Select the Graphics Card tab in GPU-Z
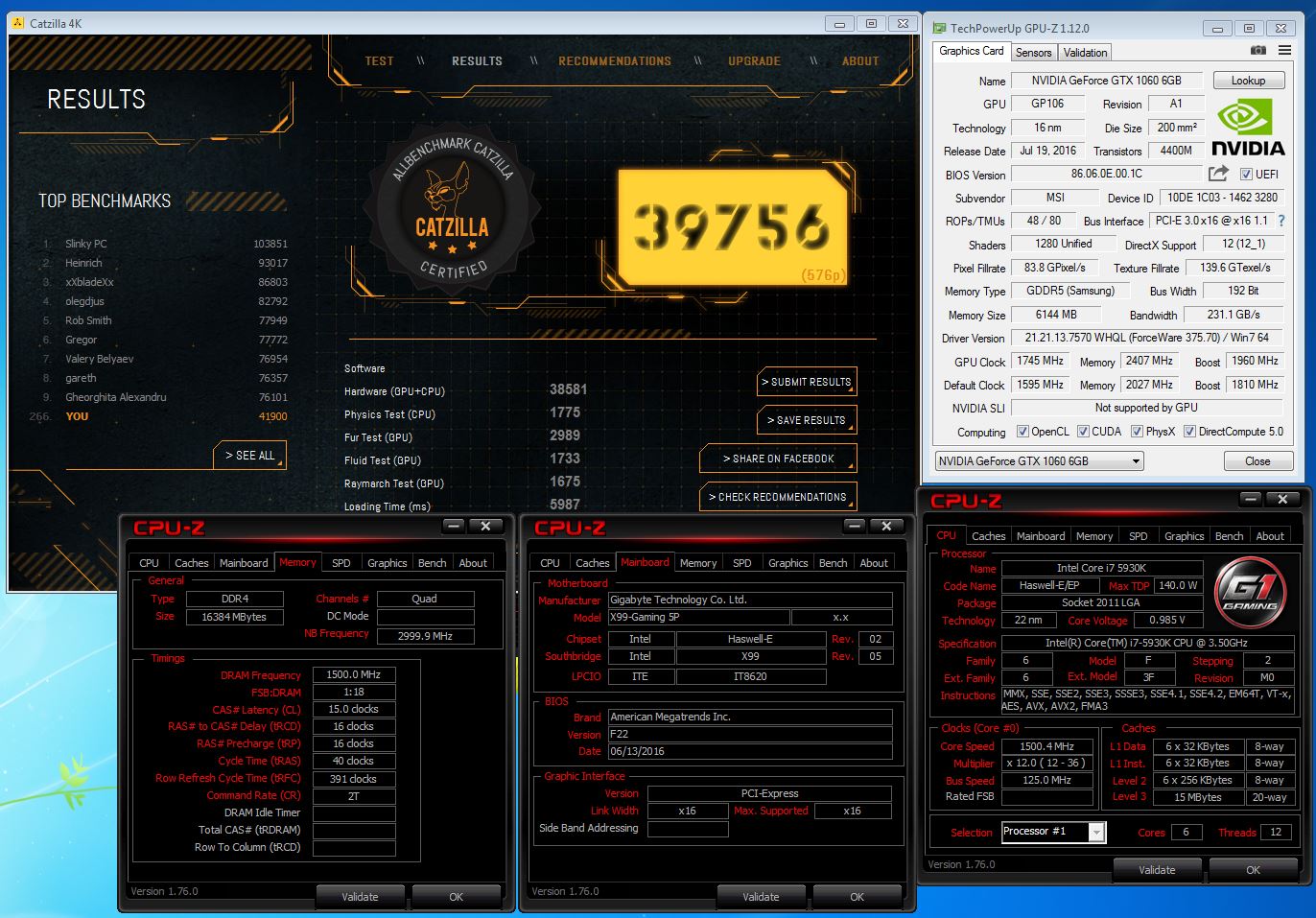The image size is (1316, 918). pos(972,52)
